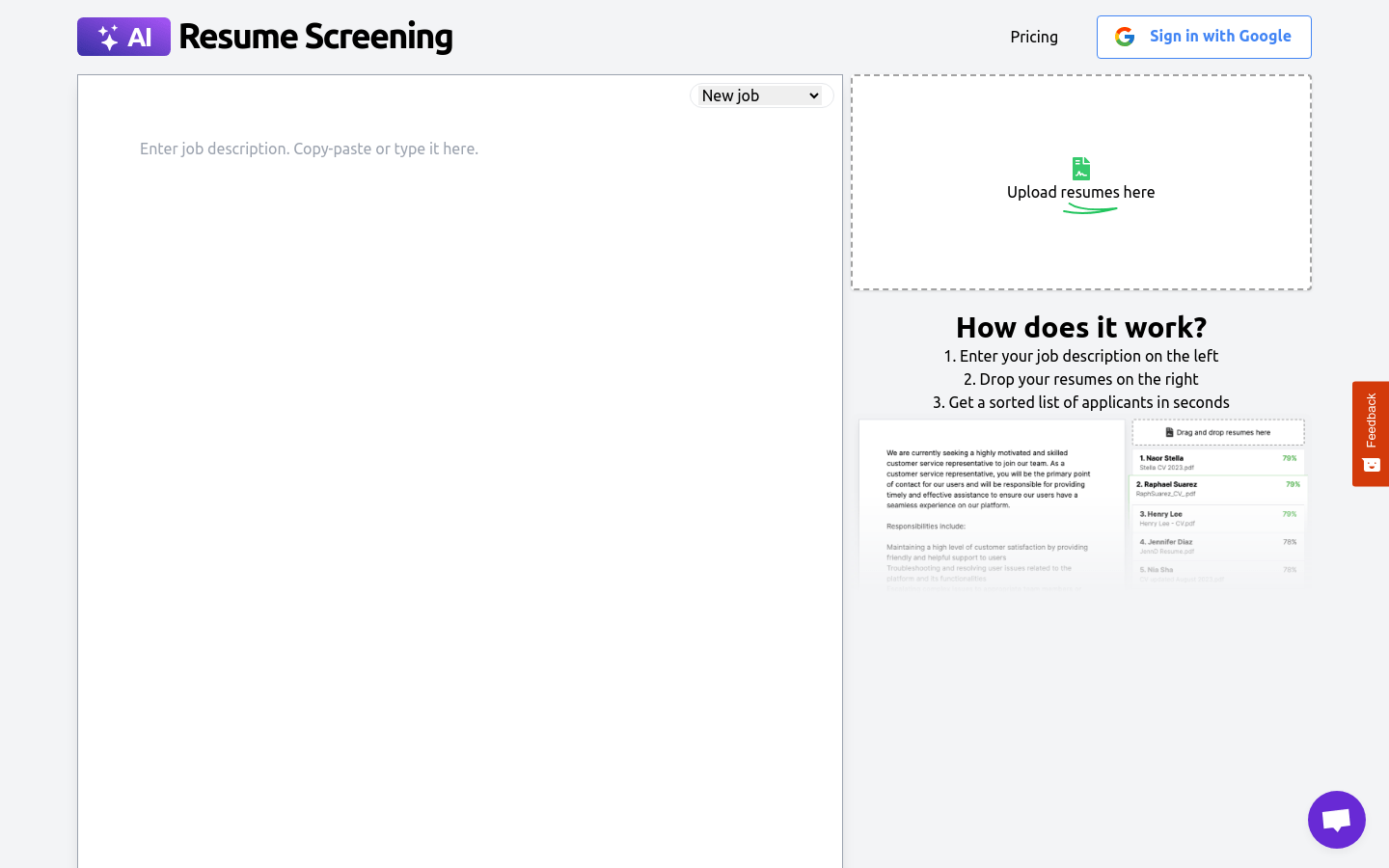This screenshot has height=868, width=1389.
Task: Select a saved job from the job selector
Action: click(x=761, y=95)
